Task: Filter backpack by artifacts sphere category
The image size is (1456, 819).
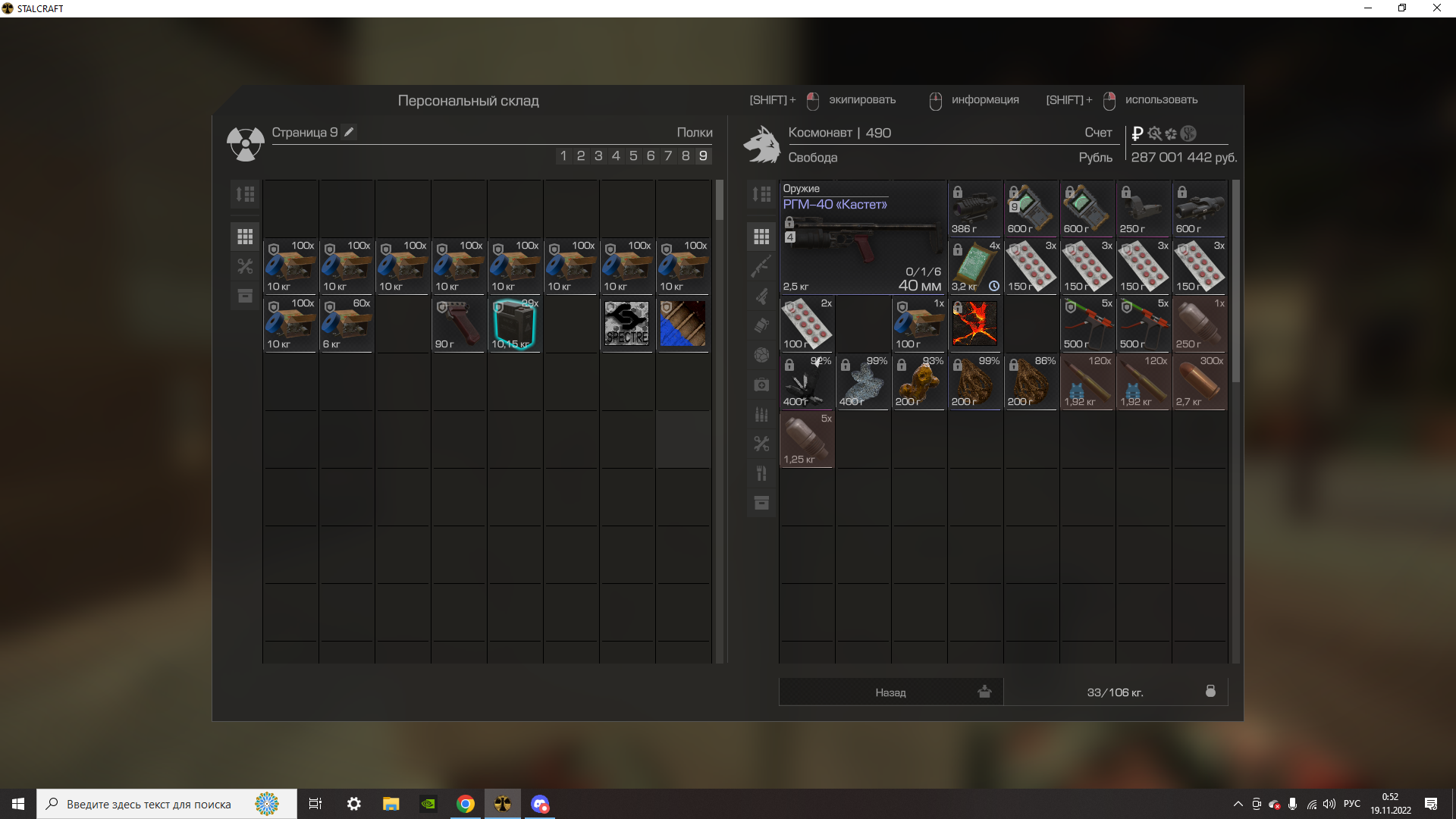Action: click(761, 355)
